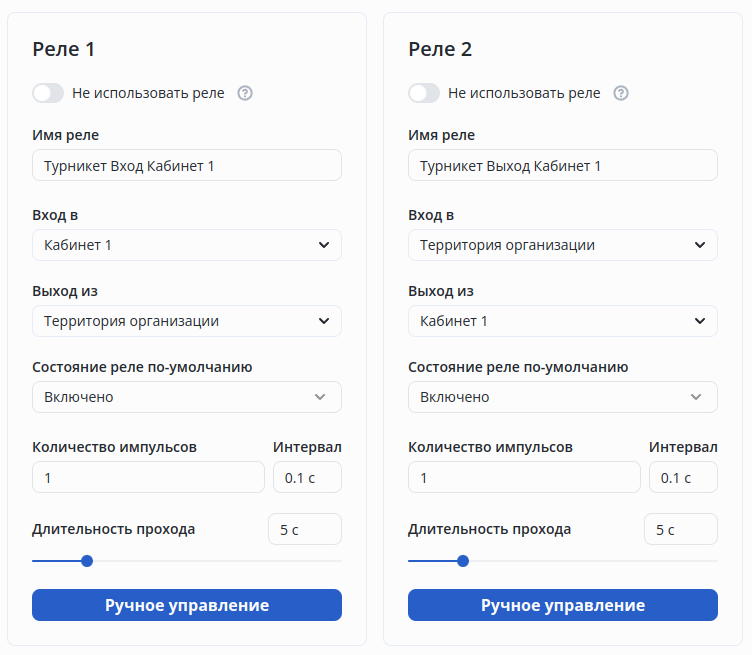Open Реле 1 'Вход в' dropdown

pyautogui.click(x=187, y=245)
